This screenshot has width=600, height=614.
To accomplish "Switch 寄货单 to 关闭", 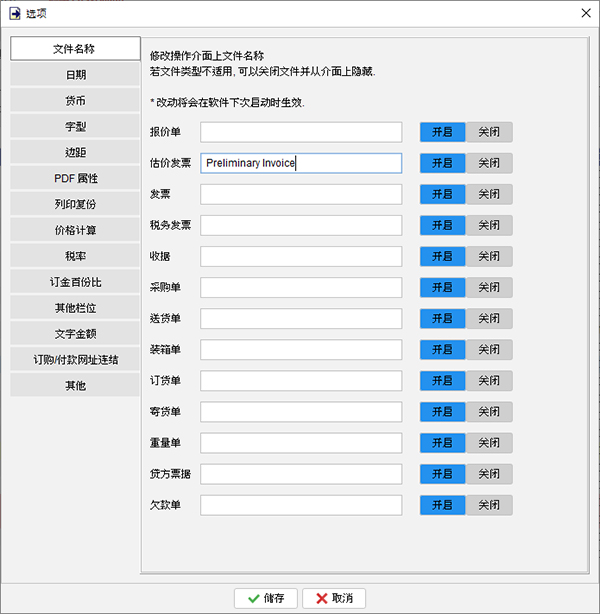I will [489, 412].
